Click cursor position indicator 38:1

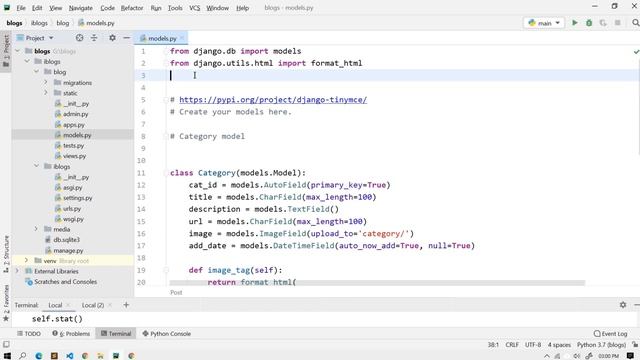point(493,345)
